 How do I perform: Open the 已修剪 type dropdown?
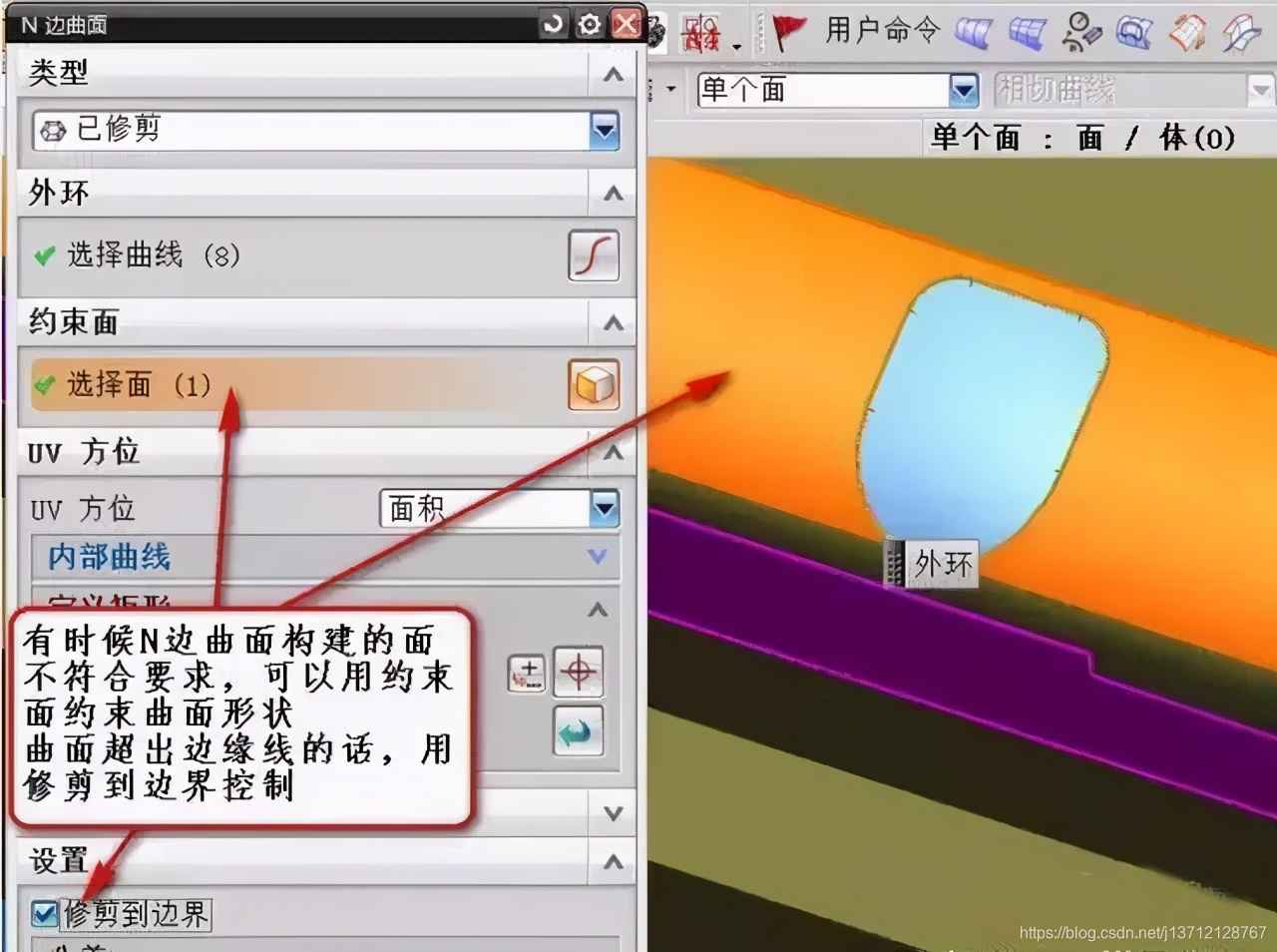pos(605,130)
